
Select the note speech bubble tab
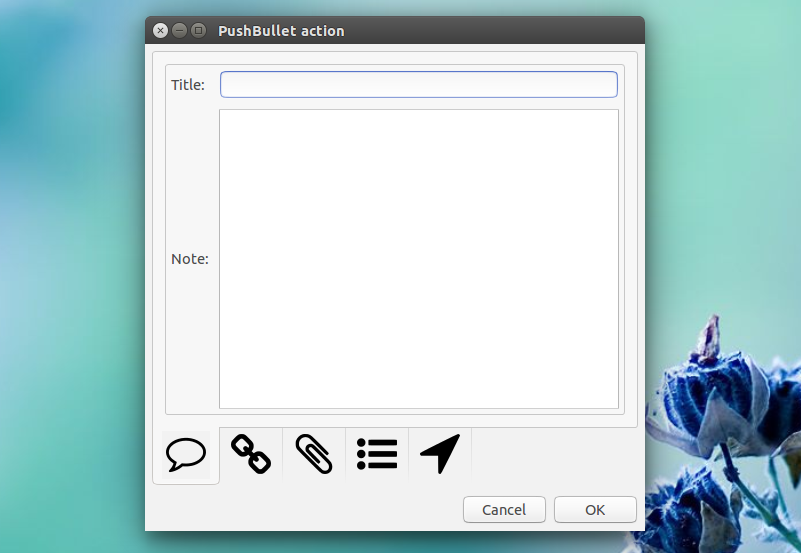click(186, 454)
